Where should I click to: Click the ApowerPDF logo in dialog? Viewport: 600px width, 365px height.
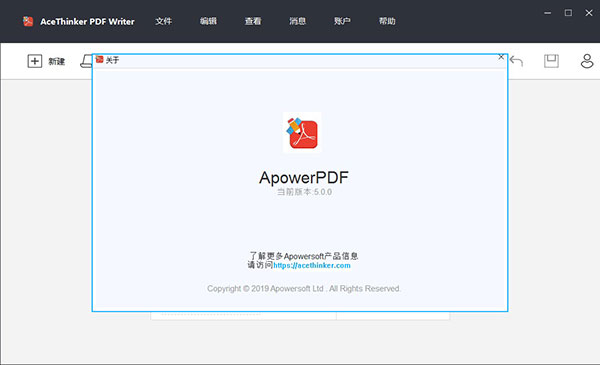(302, 133)
